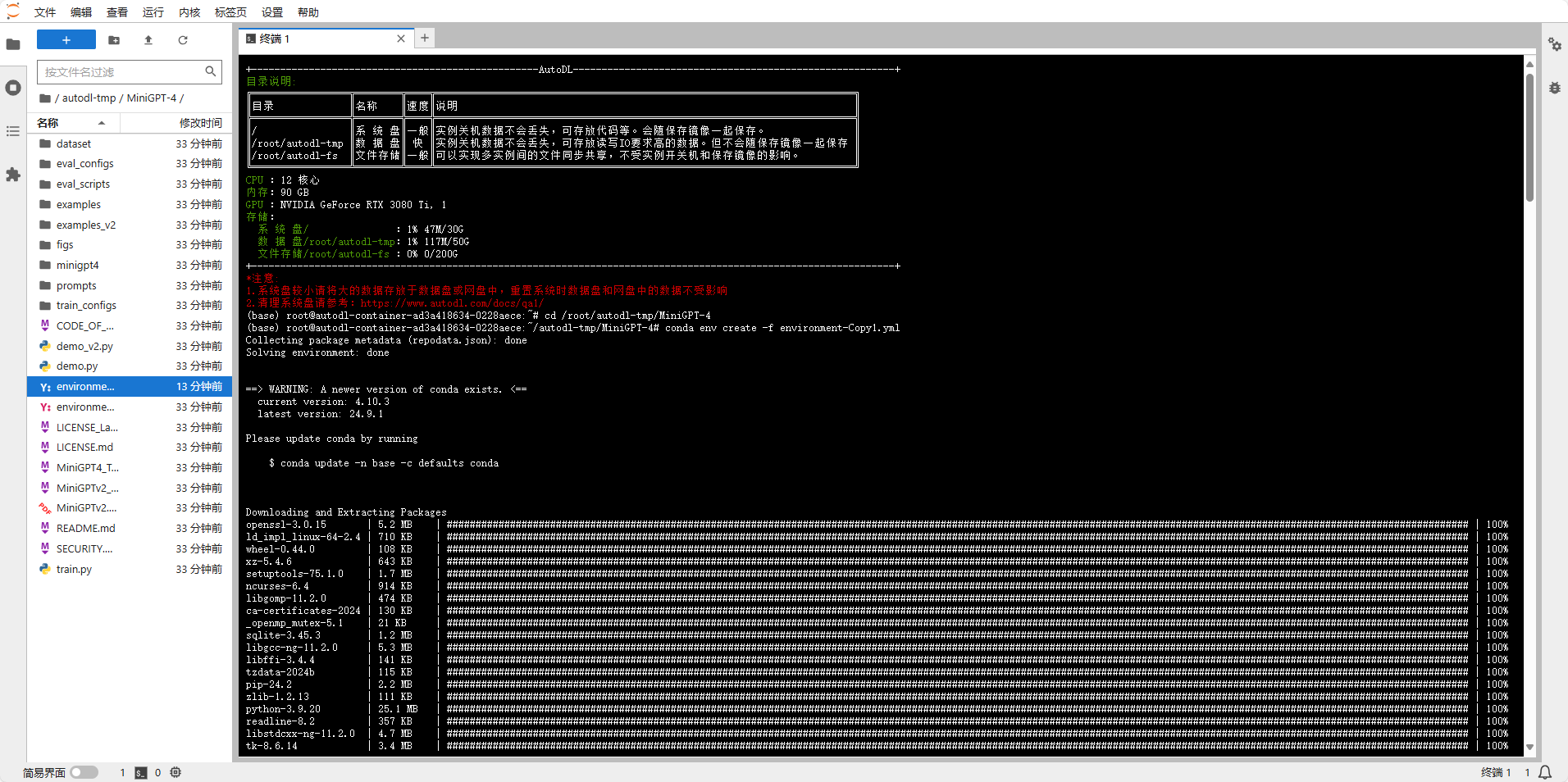Open the 设置 menu

(272, 12)
